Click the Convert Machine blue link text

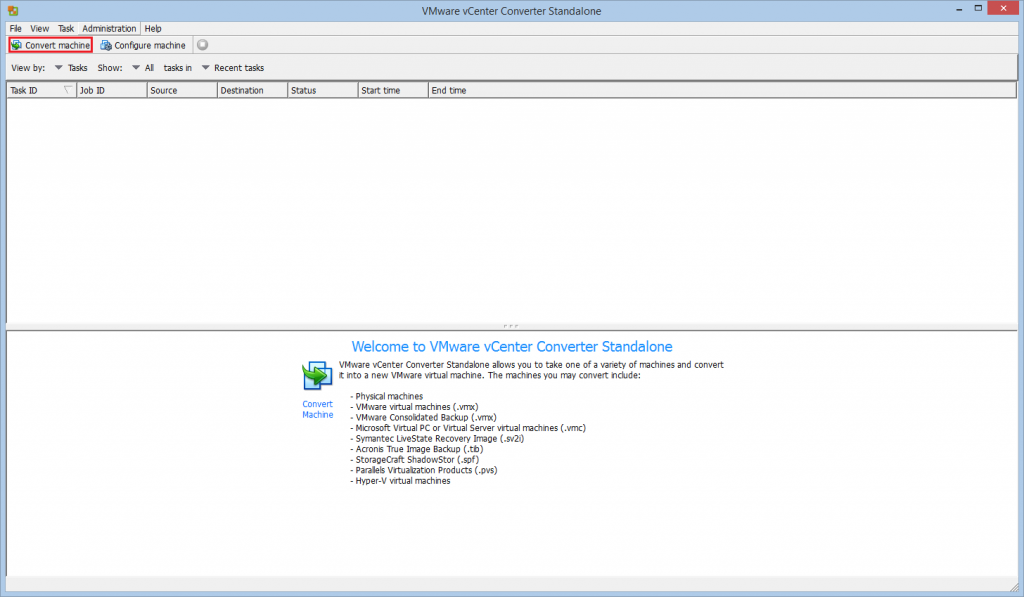(x=317, y=409)
